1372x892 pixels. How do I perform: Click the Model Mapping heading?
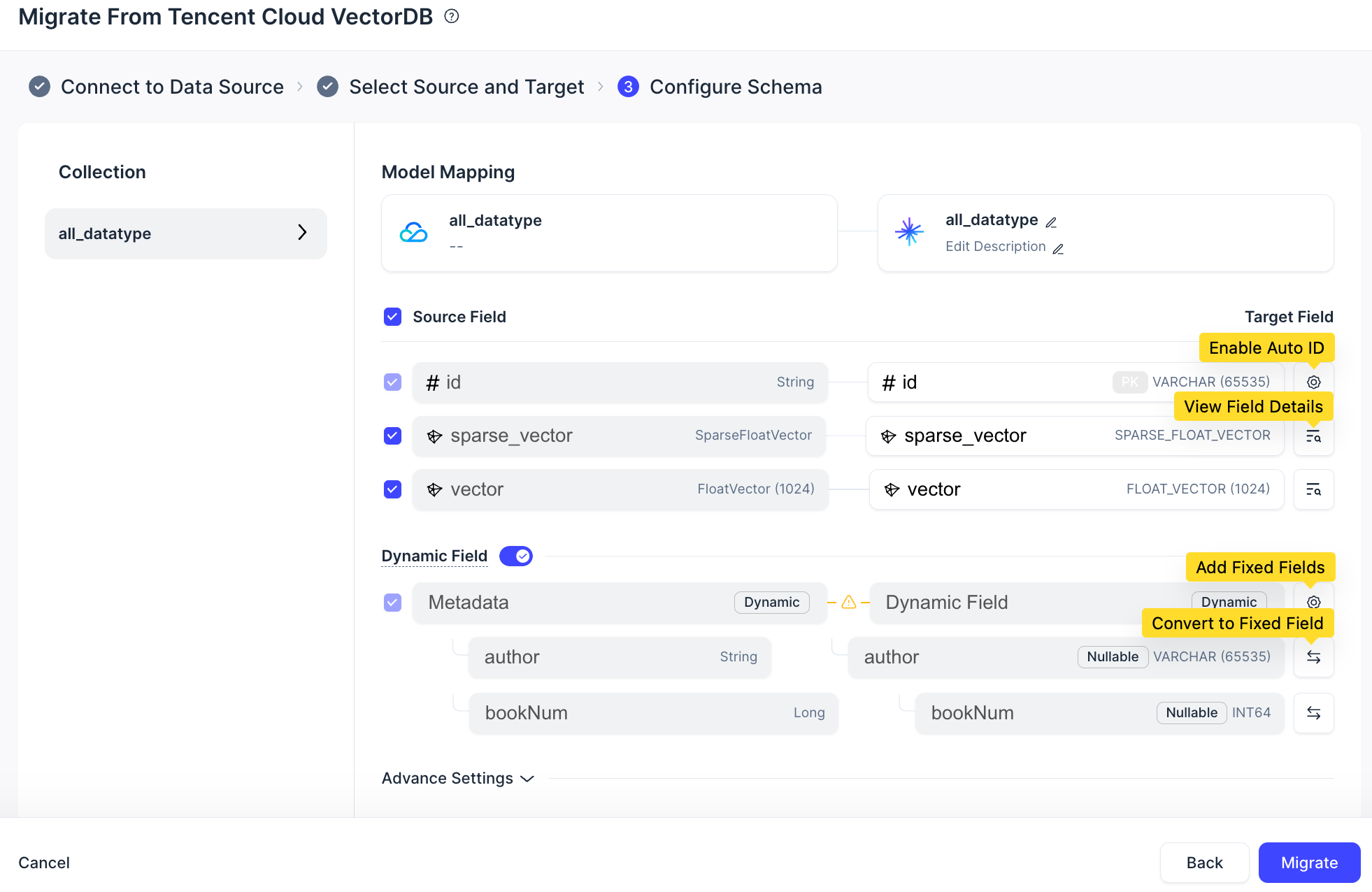(x=448, y=172)
